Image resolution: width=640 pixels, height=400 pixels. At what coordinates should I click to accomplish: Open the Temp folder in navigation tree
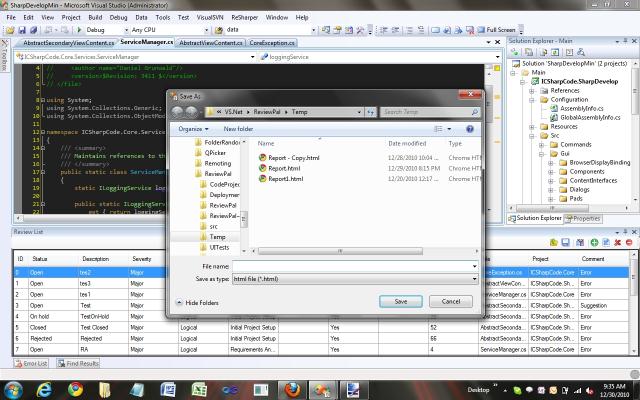pyautogui.click(x=218, y=237)
